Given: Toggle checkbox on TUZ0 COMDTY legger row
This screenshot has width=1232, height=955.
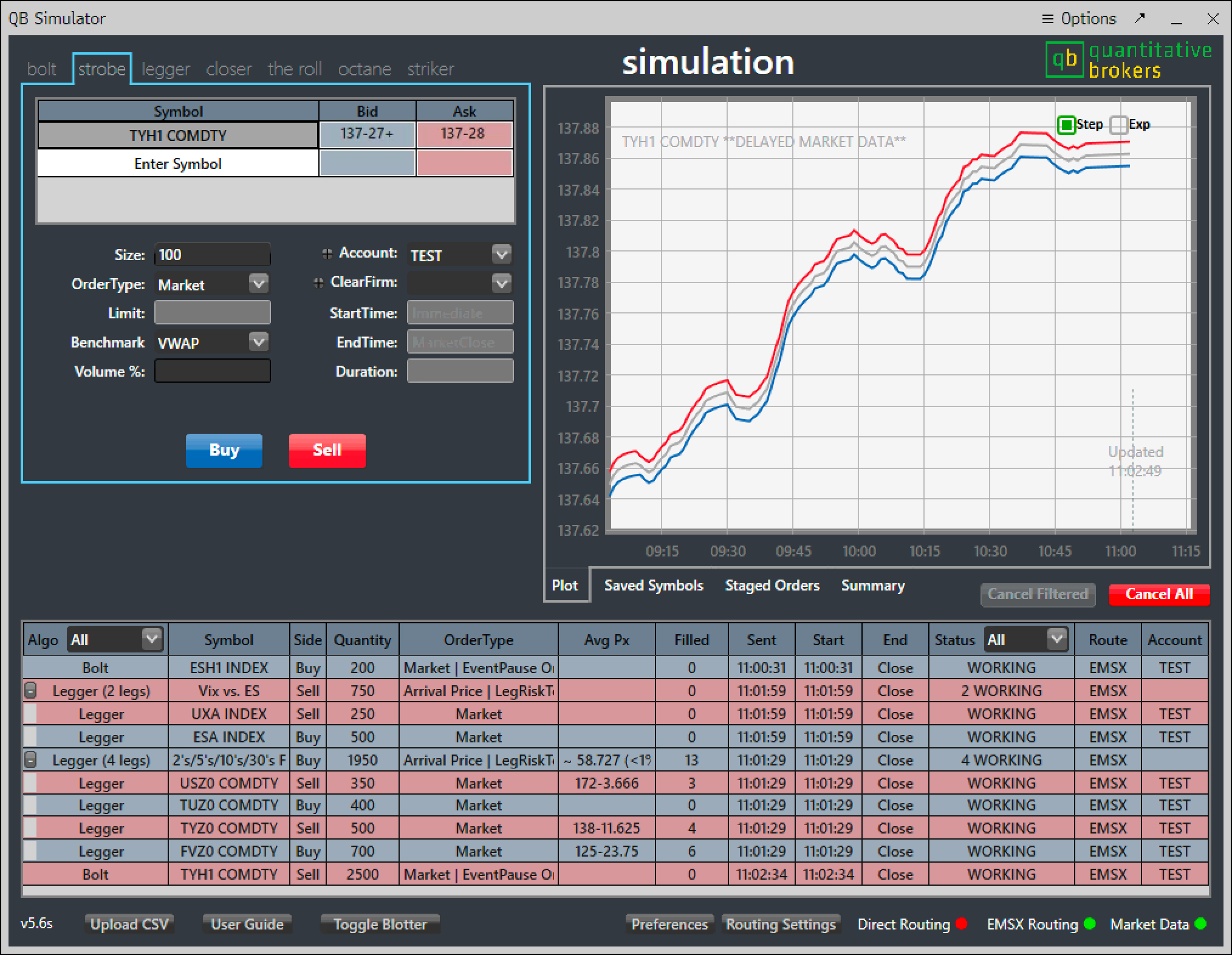Looking at the screenshot, I should [x=30, y=806].
